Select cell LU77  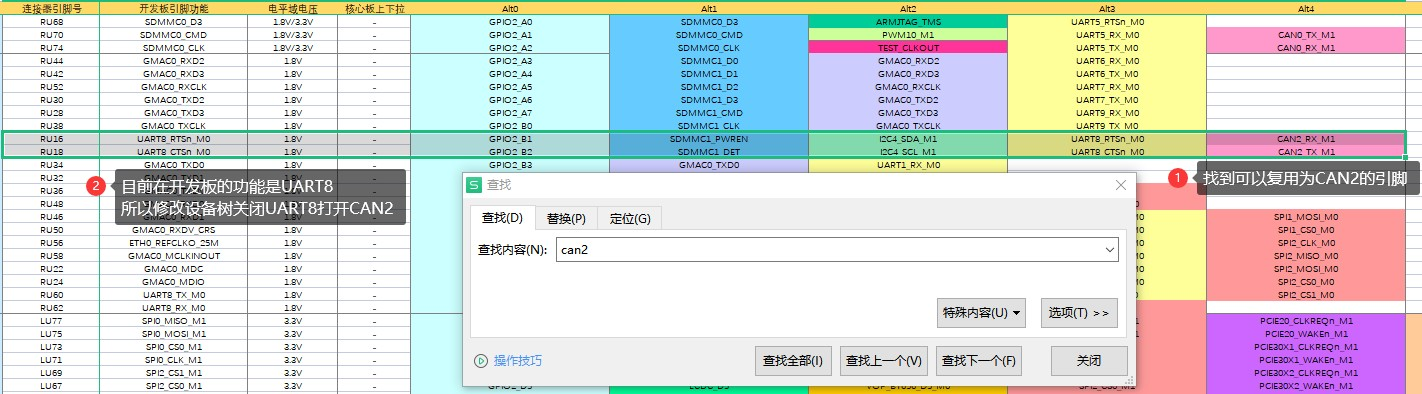[50, 321]
